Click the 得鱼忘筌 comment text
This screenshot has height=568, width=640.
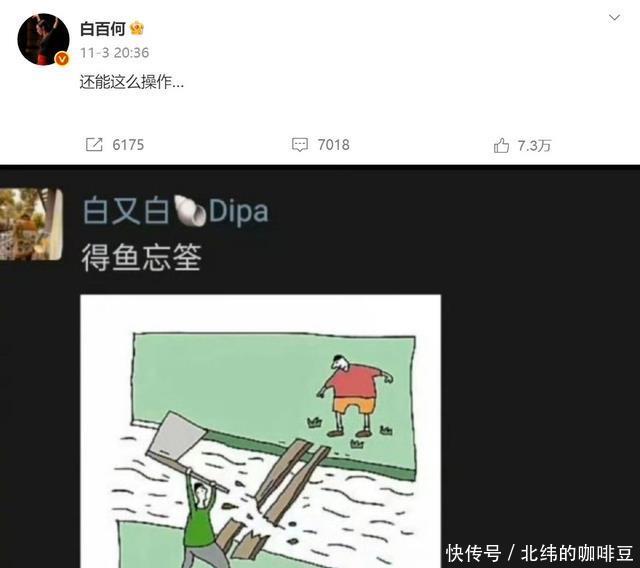[142, 257]
